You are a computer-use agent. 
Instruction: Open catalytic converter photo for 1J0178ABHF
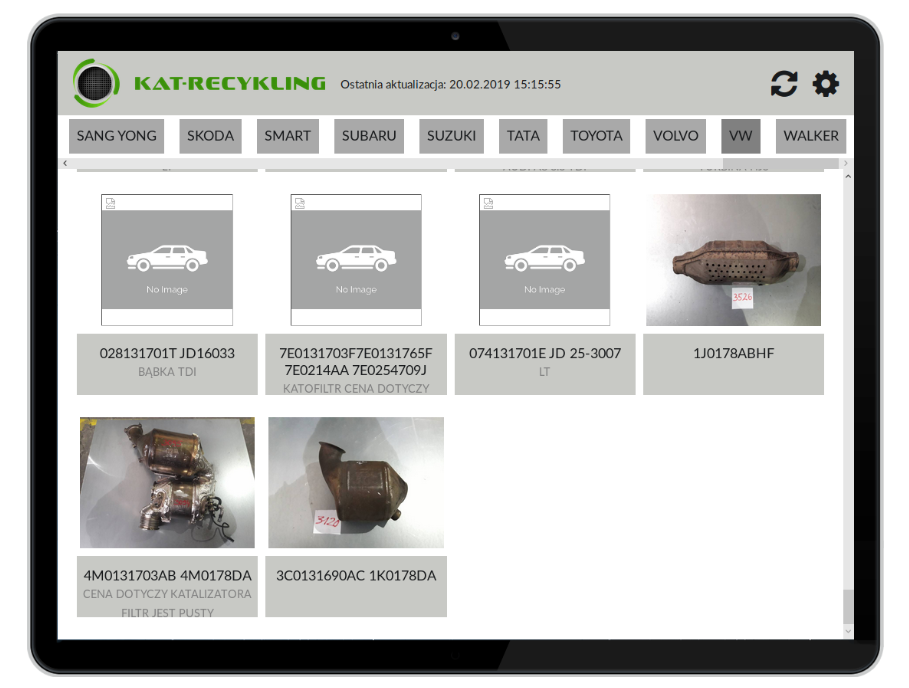[733, 260]
